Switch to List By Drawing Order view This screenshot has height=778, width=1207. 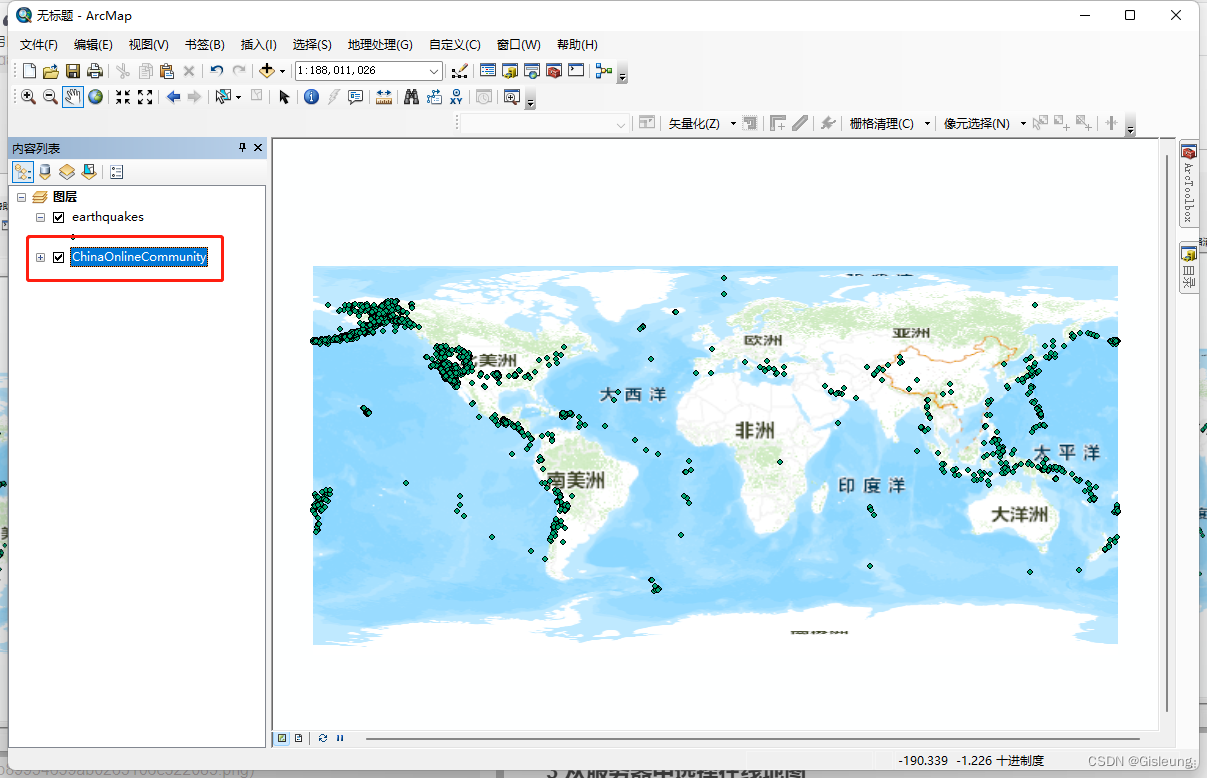(x=23, y=172)
